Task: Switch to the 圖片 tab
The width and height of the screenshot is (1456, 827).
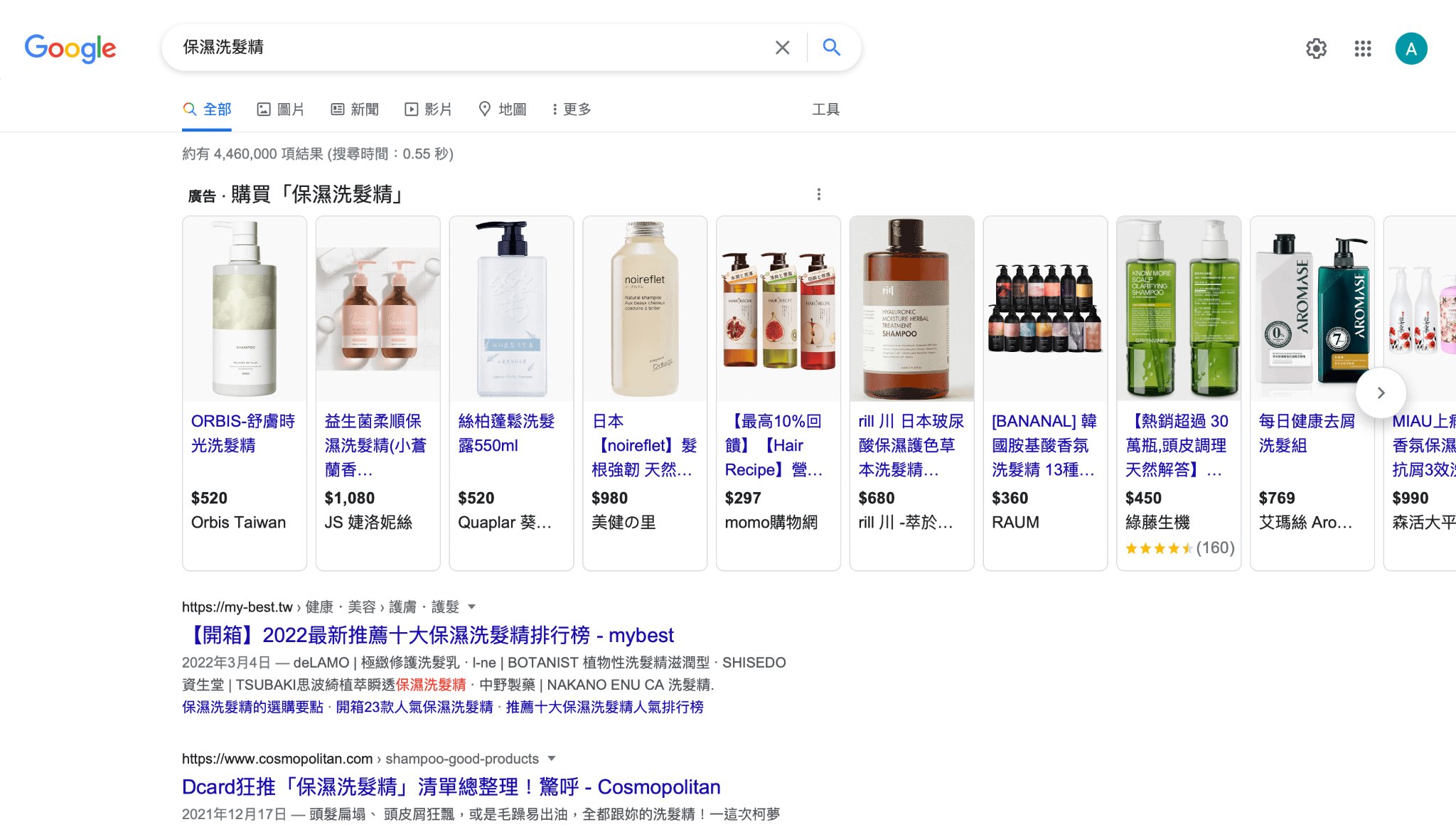Action: [x=281, y=110]
